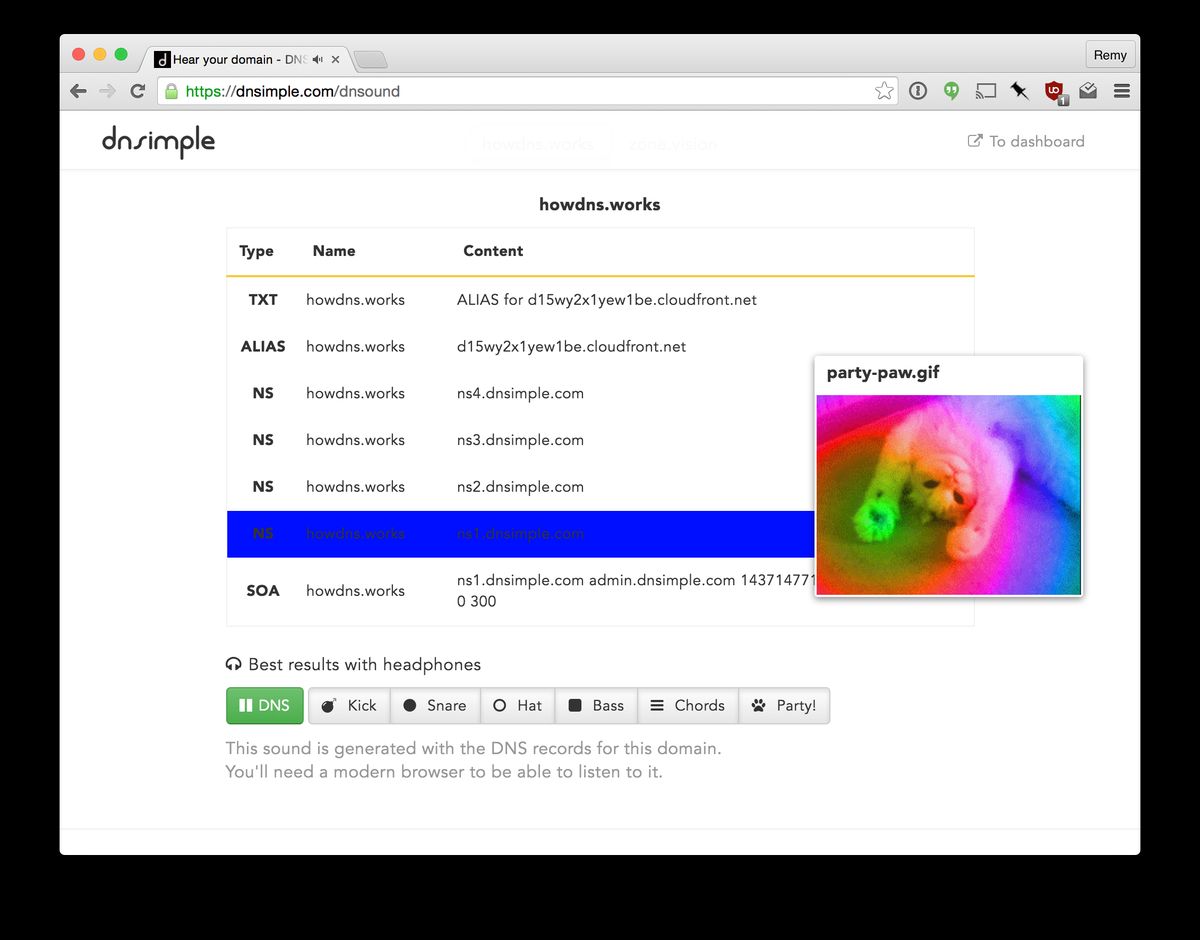The height and width of the screenshot is (940, 1200).
Task: Reload the page with the refresh icon
Action: (x=138, y=91)
